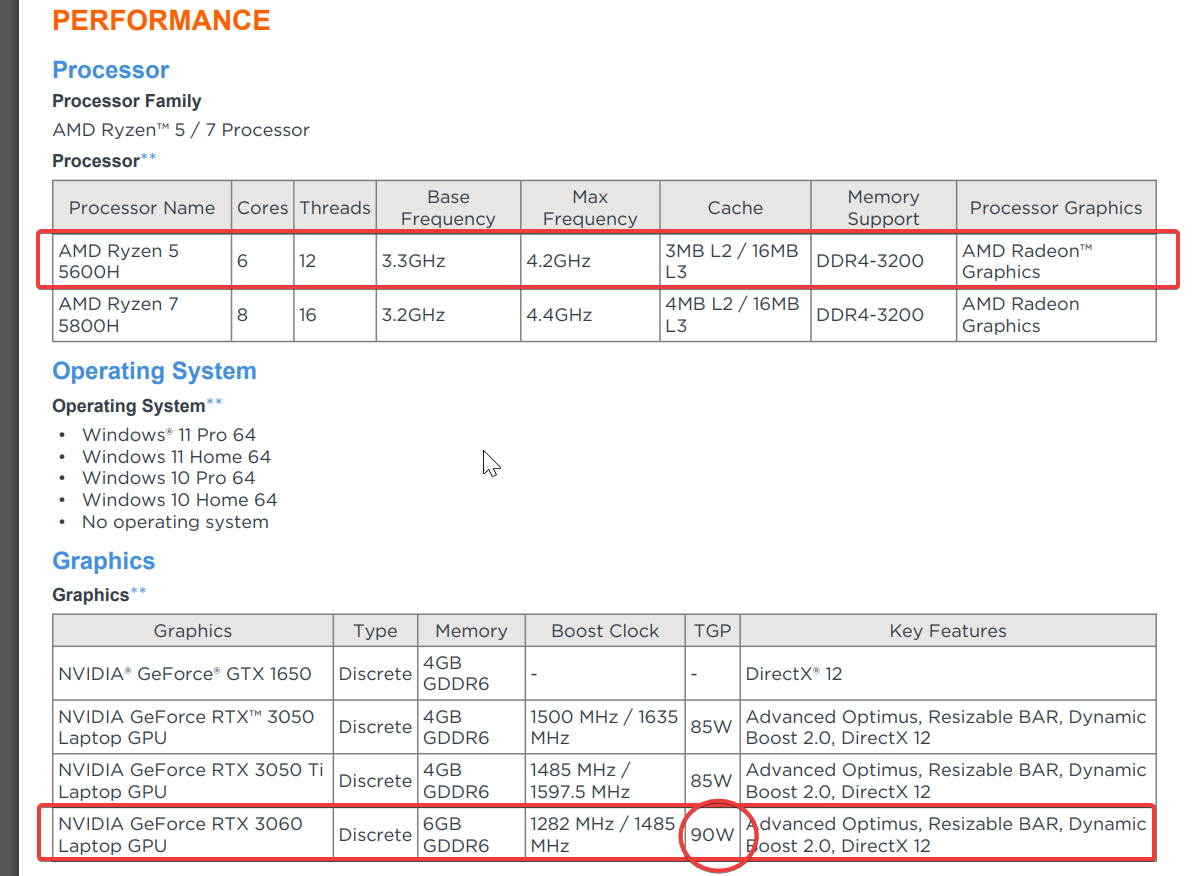Click the Max Frequency column header
1203x876 pixels.
pos(590,208)
